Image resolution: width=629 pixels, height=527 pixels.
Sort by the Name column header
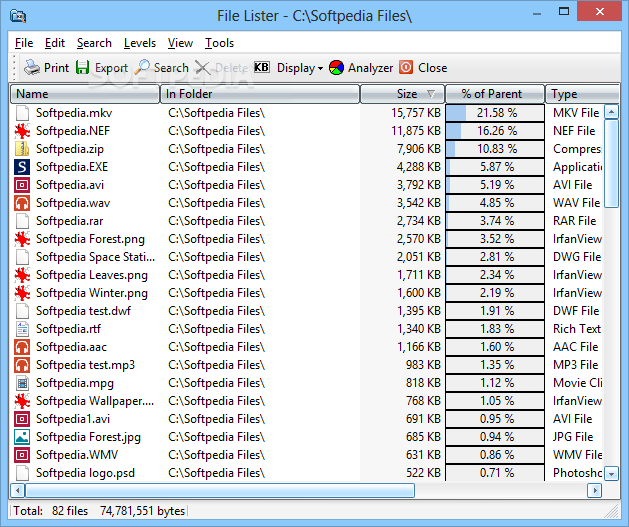point(85,94)
